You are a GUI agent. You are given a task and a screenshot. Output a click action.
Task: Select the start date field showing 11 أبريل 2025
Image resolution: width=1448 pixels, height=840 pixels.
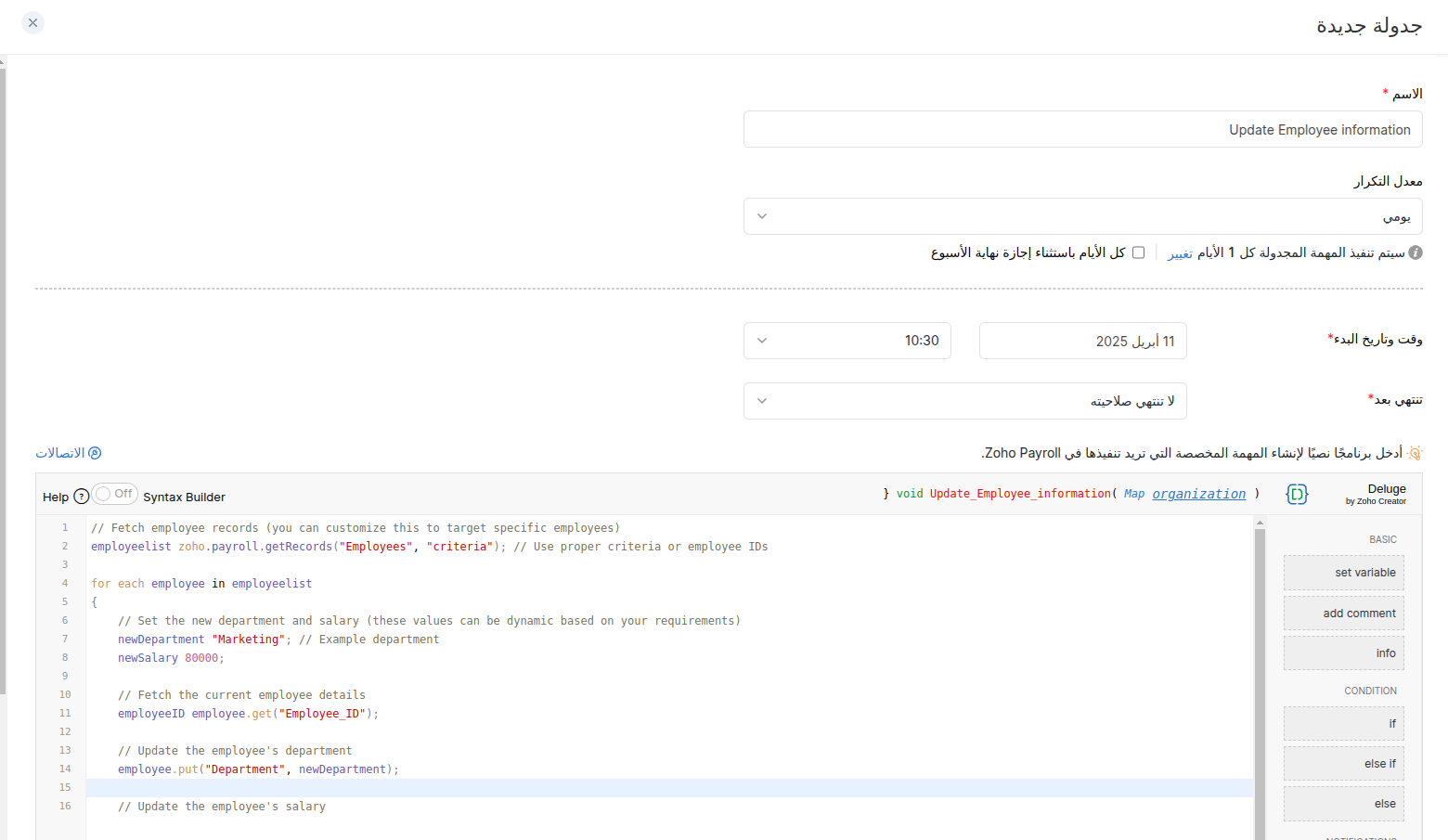pyautogui.click(x=1082, y=341)
